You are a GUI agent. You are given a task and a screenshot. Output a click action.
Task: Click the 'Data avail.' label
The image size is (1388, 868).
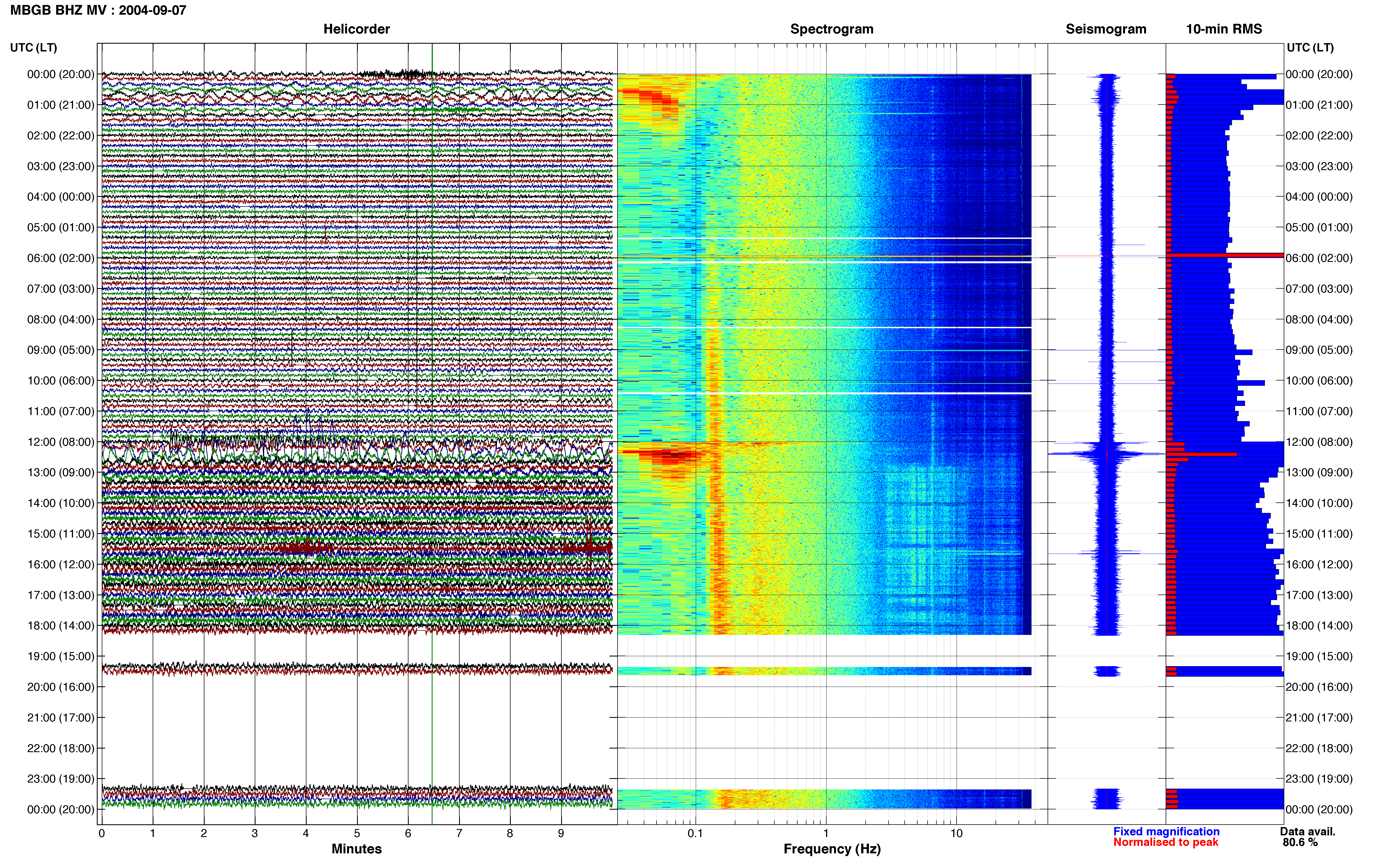(1308, 831)
